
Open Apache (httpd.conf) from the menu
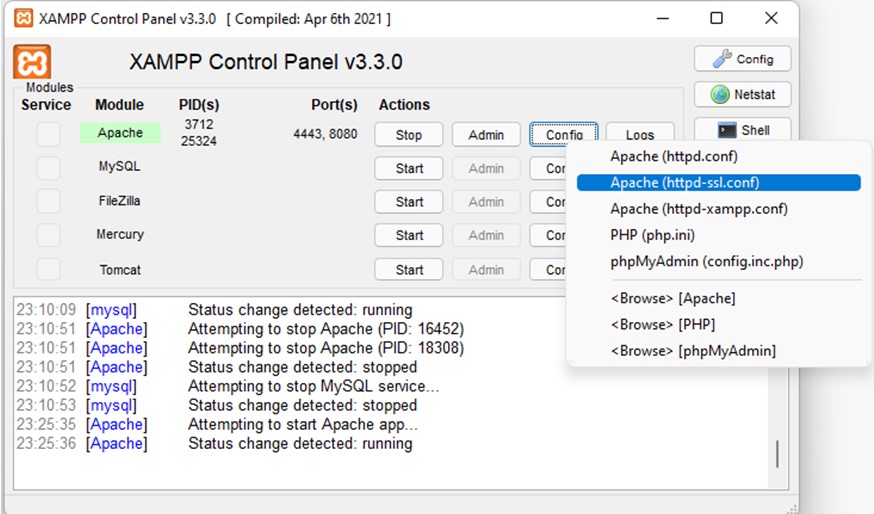click(x=718, y=157)
